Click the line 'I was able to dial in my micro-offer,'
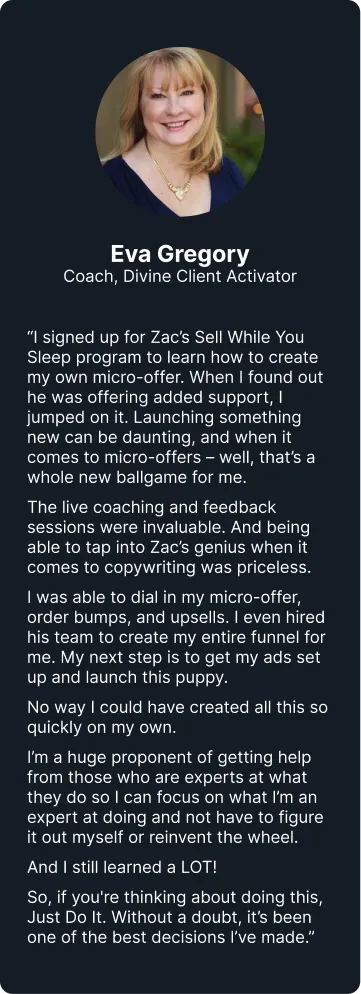 (168, 595)
